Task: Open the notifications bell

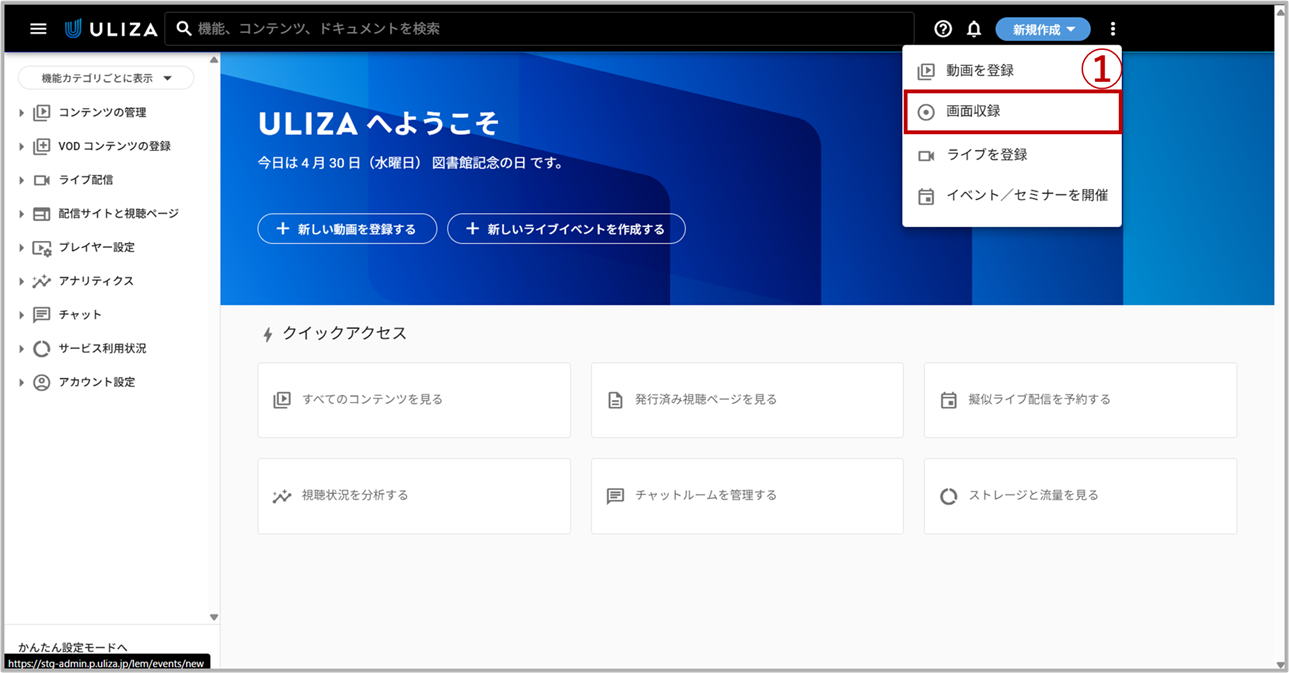Action: click(x=974, y=29)
